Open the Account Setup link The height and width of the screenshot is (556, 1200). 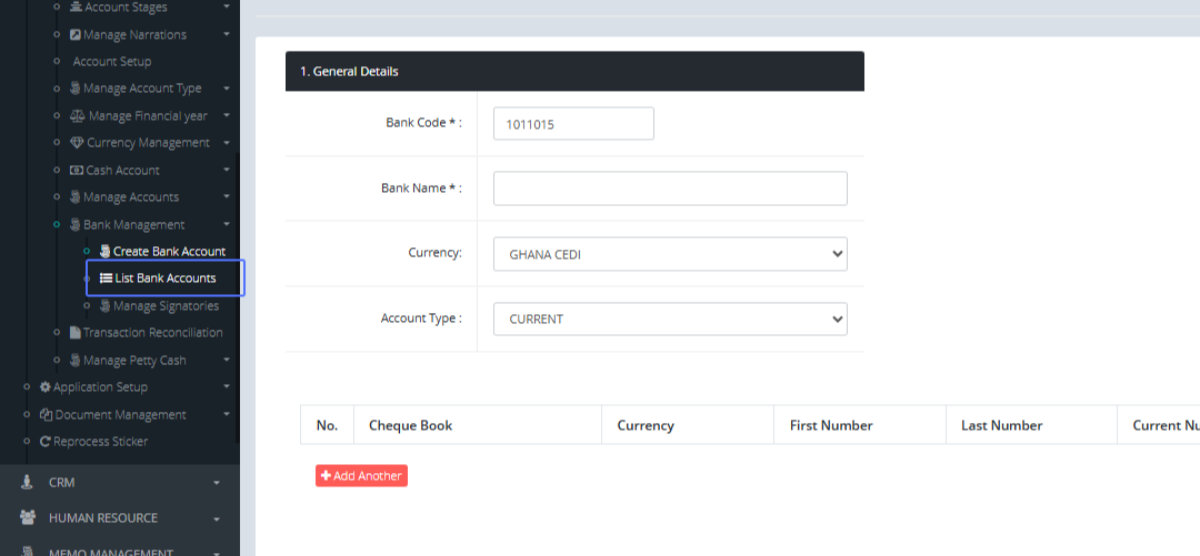(x=112, y=61)
